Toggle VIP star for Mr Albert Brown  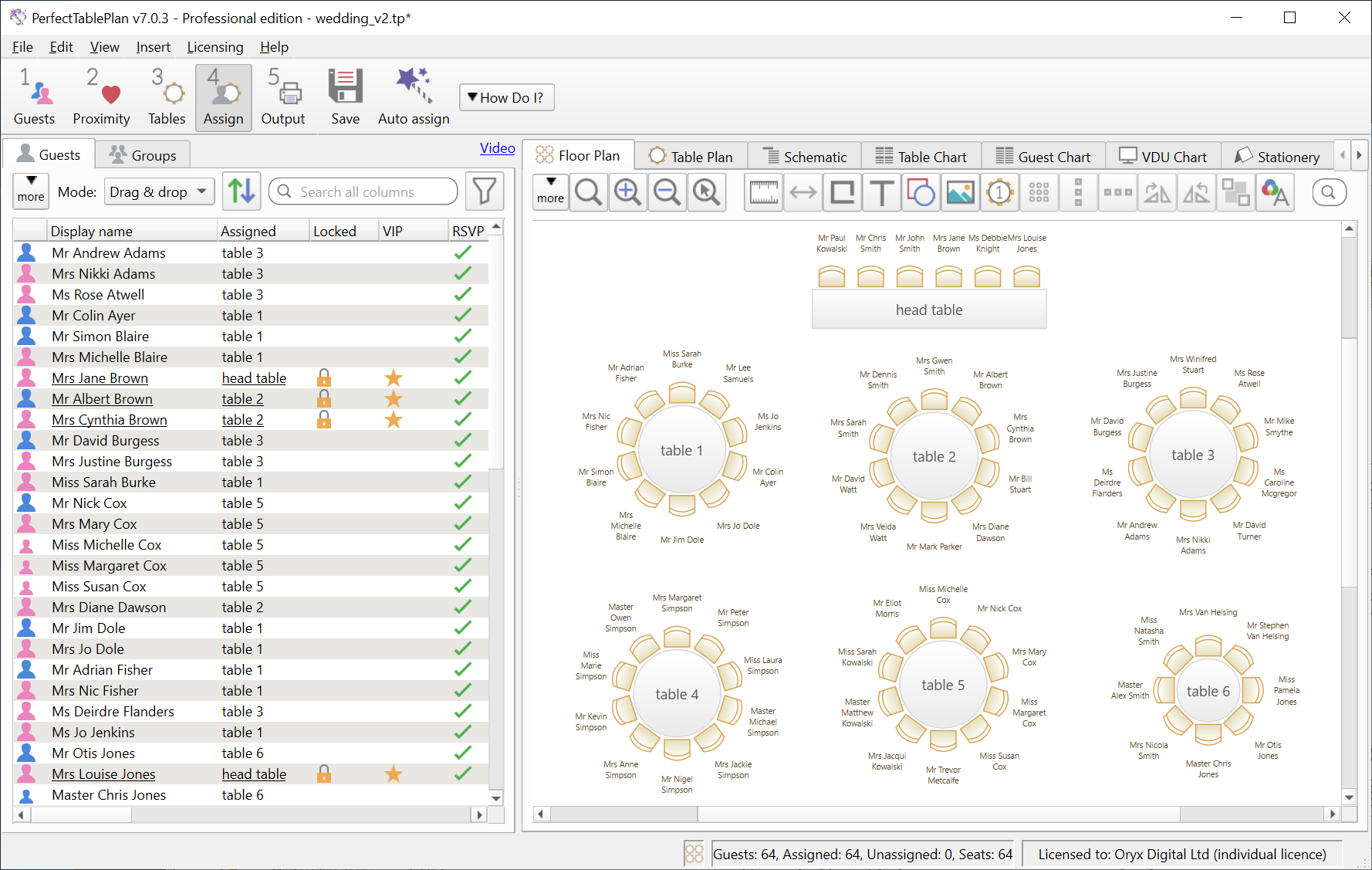[394, 398]
